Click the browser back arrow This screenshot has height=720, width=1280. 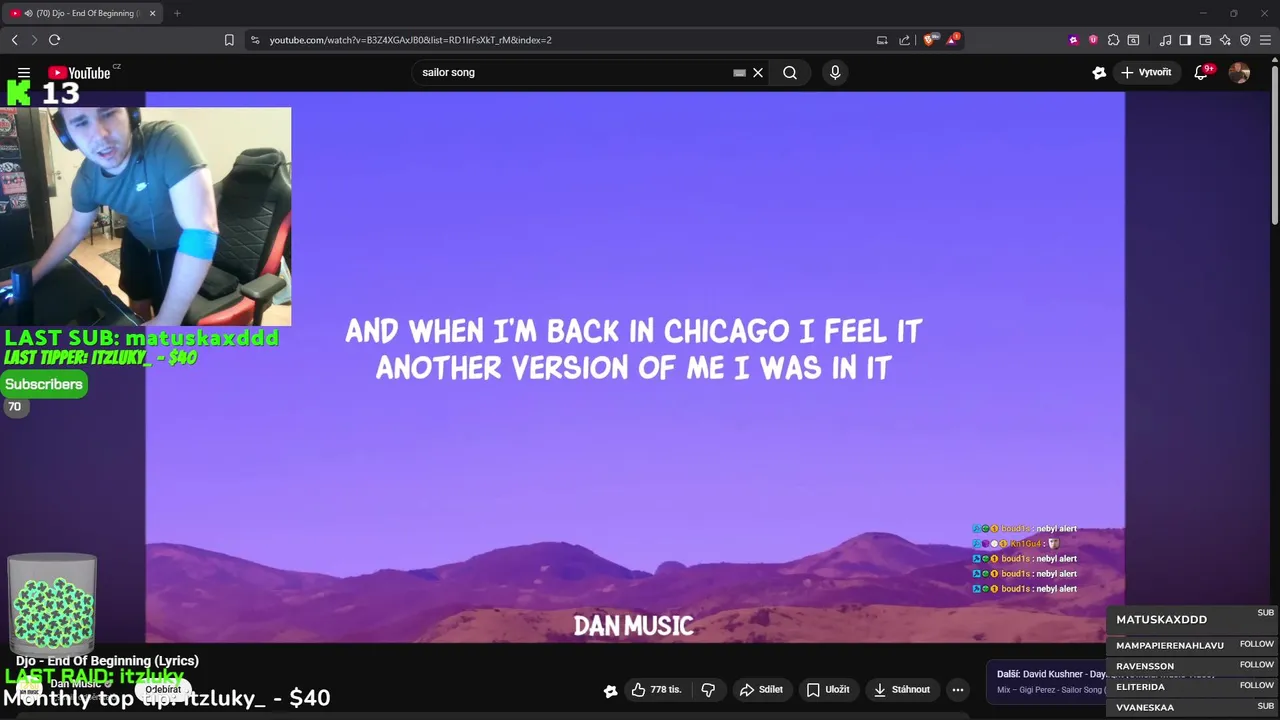(14, 40)
